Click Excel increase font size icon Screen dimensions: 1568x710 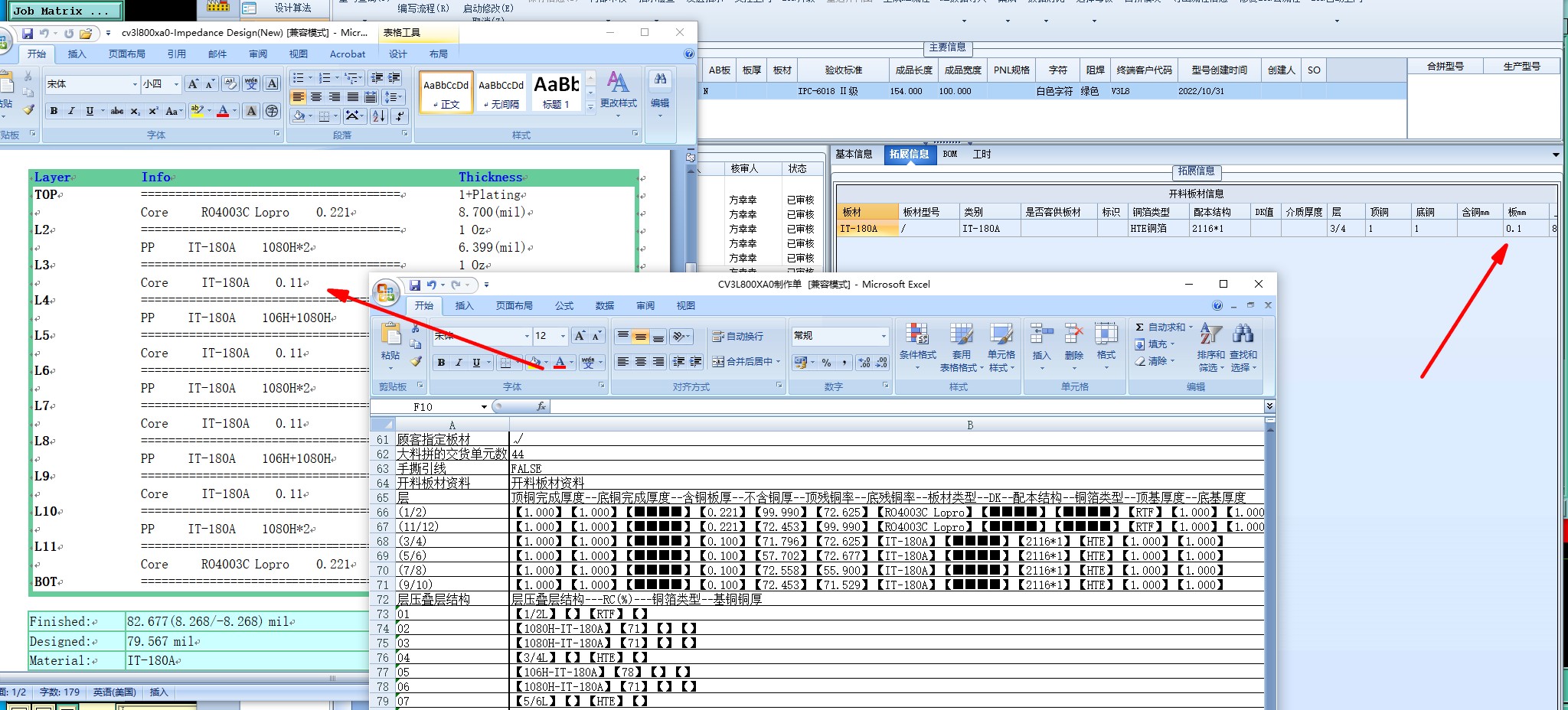[x=580, y=336]
